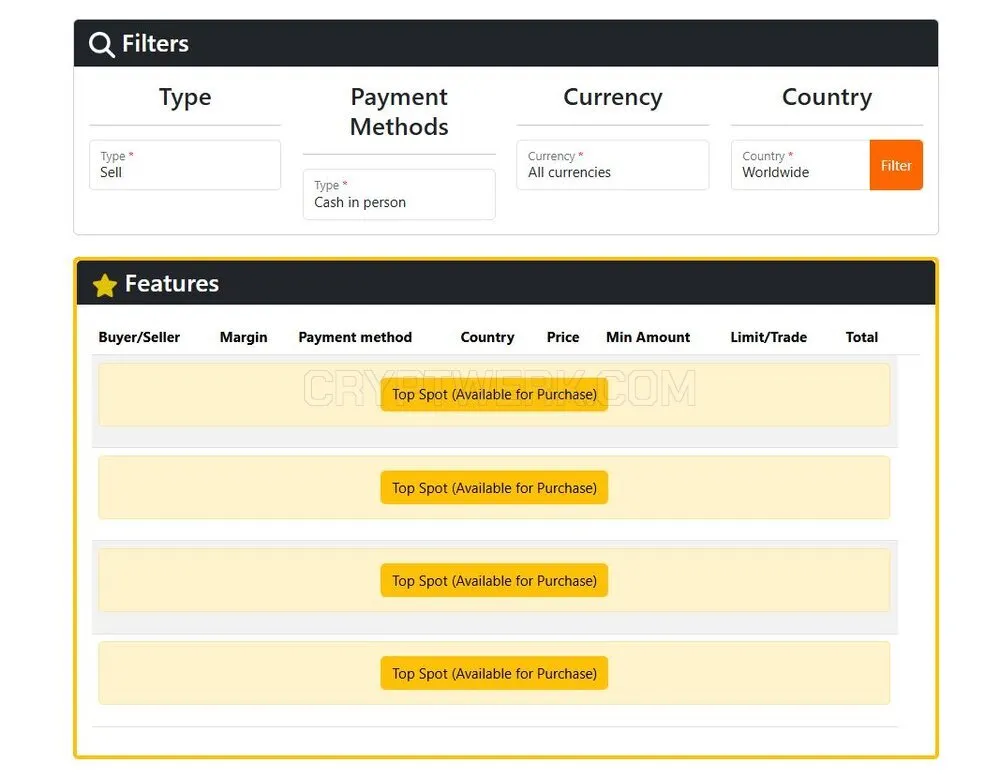The width and height of the screenshot is (1000, 777).
Task: Click the Limit/Trade column header
Action: pos(768,337)
